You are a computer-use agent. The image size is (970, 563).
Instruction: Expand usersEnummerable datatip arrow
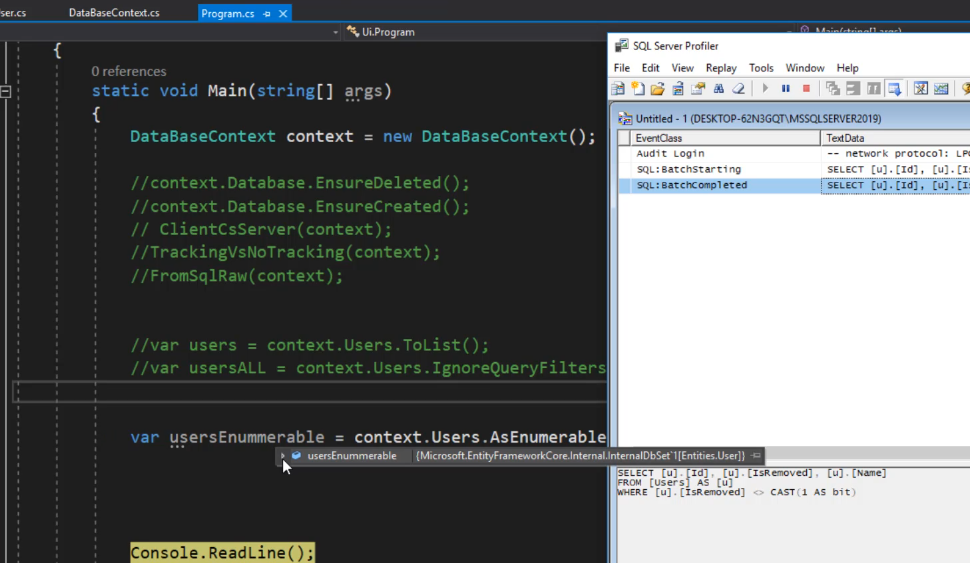click(283, 455)
